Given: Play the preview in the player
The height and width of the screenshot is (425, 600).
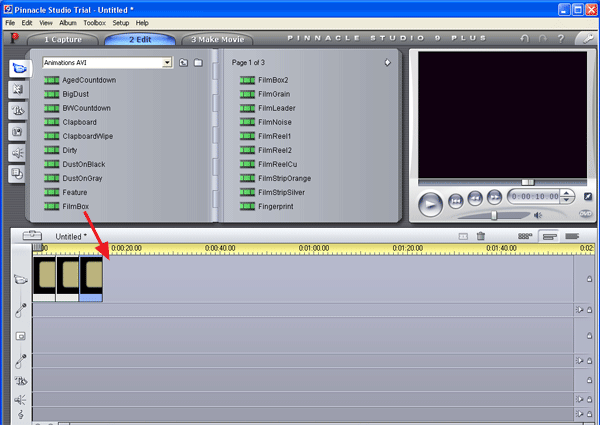Looking at the screenshot, I should tap(430, 204).
